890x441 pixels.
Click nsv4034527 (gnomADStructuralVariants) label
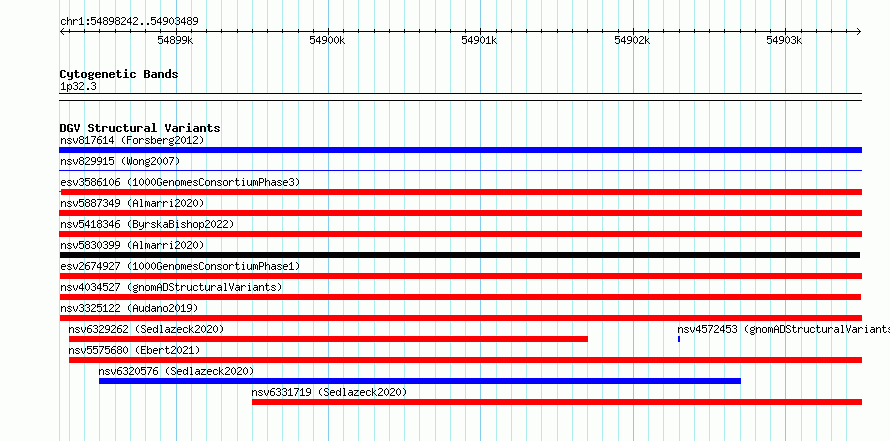coord(171,287)
